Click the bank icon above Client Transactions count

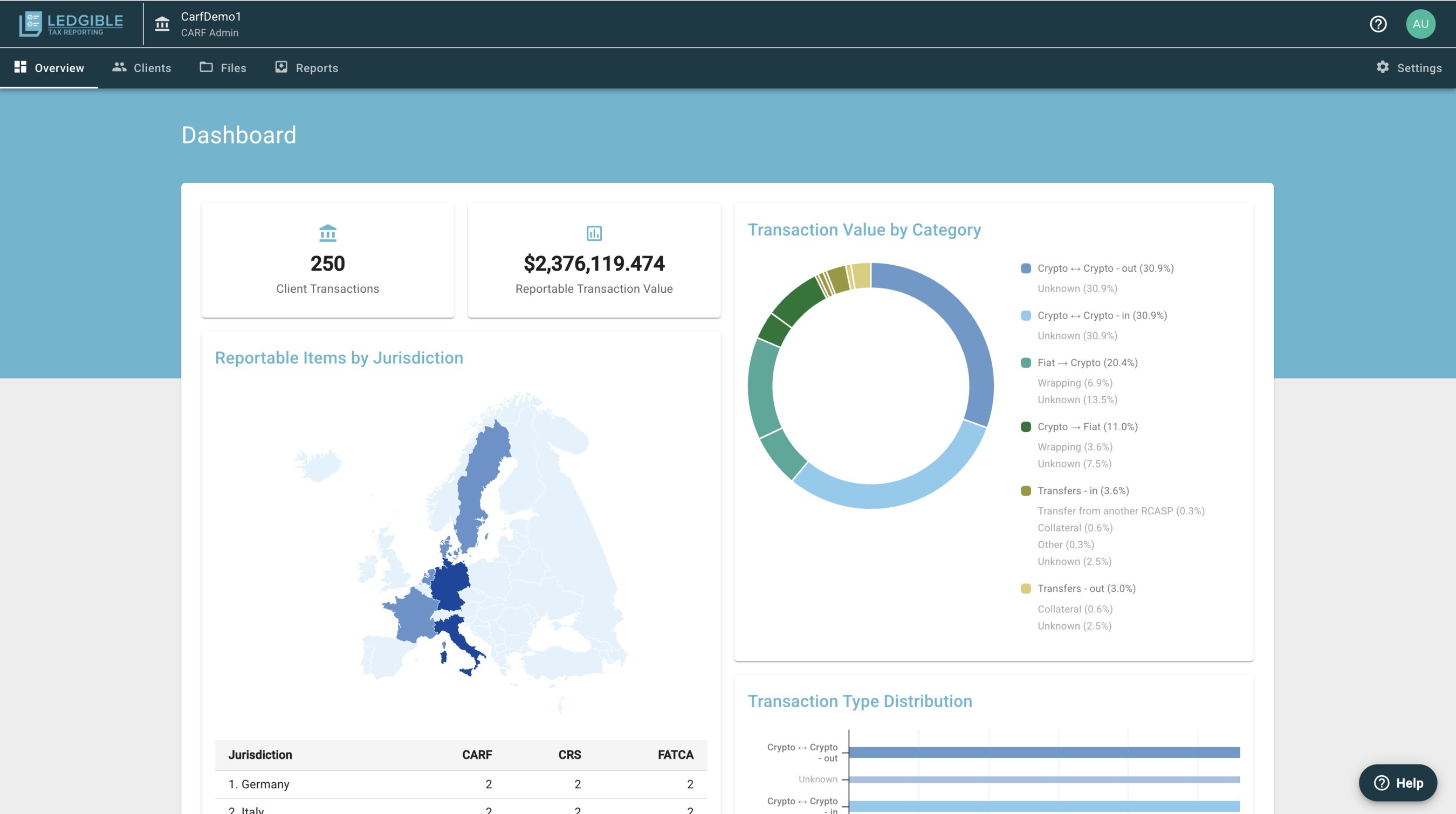point(327,233)
